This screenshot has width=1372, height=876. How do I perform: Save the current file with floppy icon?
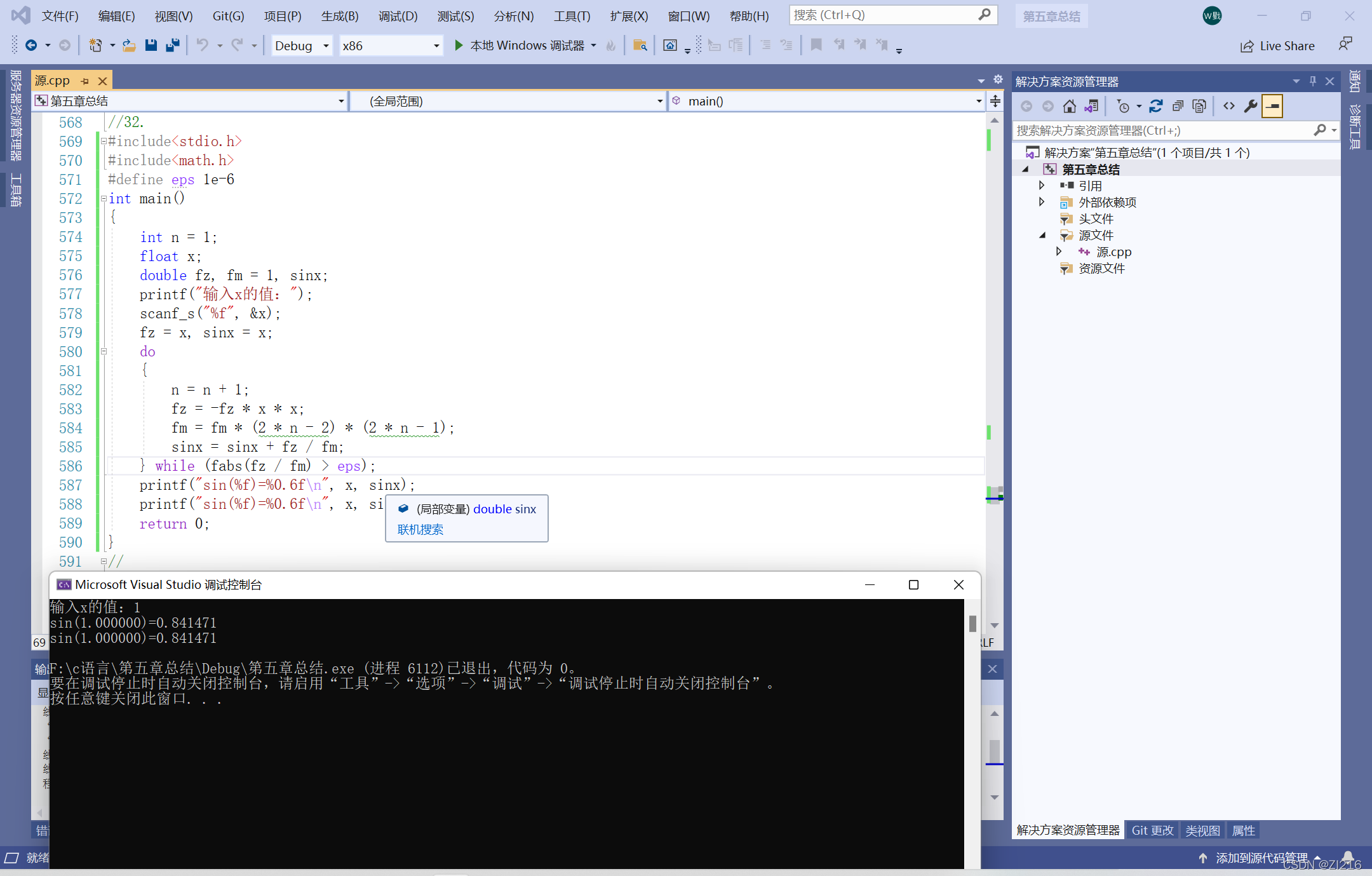[151, 45]
